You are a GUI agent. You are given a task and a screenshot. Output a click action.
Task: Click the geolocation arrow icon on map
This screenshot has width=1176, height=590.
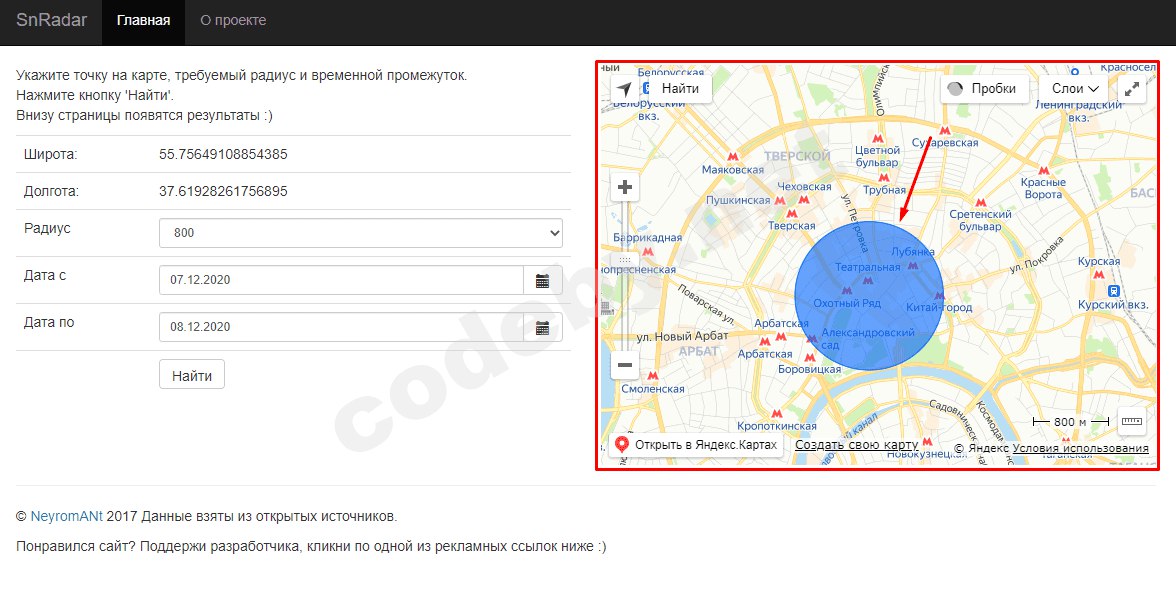point(624,88)
